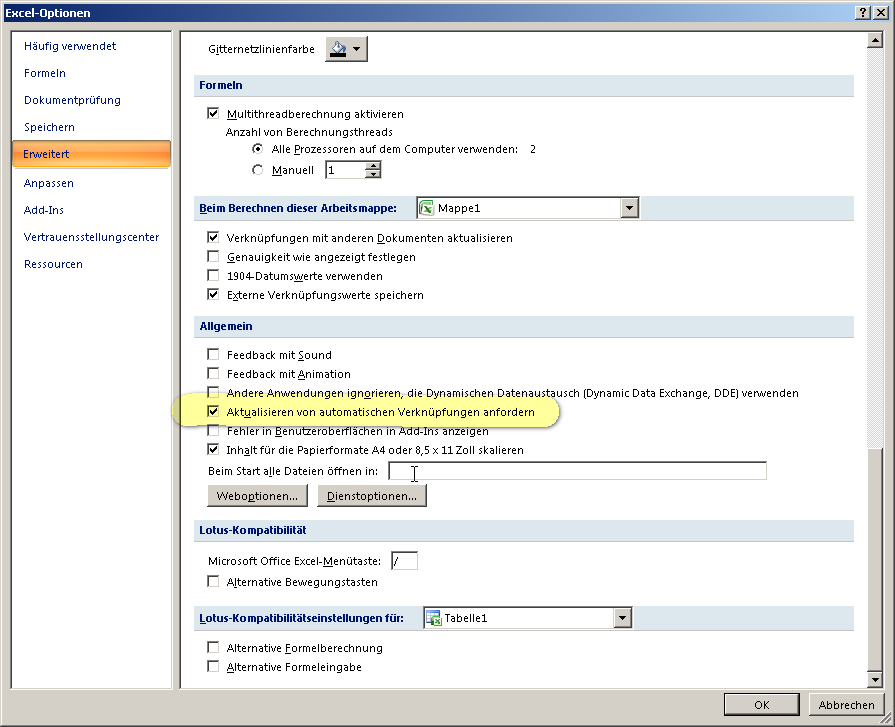Viewport: 895px width, 727px height.
Task: Click the Excel icon beside Mappe1
Action: (426, 208)
